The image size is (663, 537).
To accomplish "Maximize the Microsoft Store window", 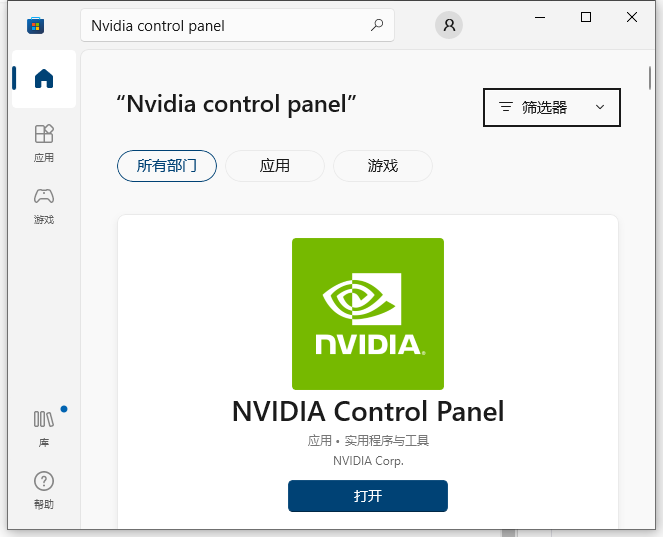I will (586, 17).
